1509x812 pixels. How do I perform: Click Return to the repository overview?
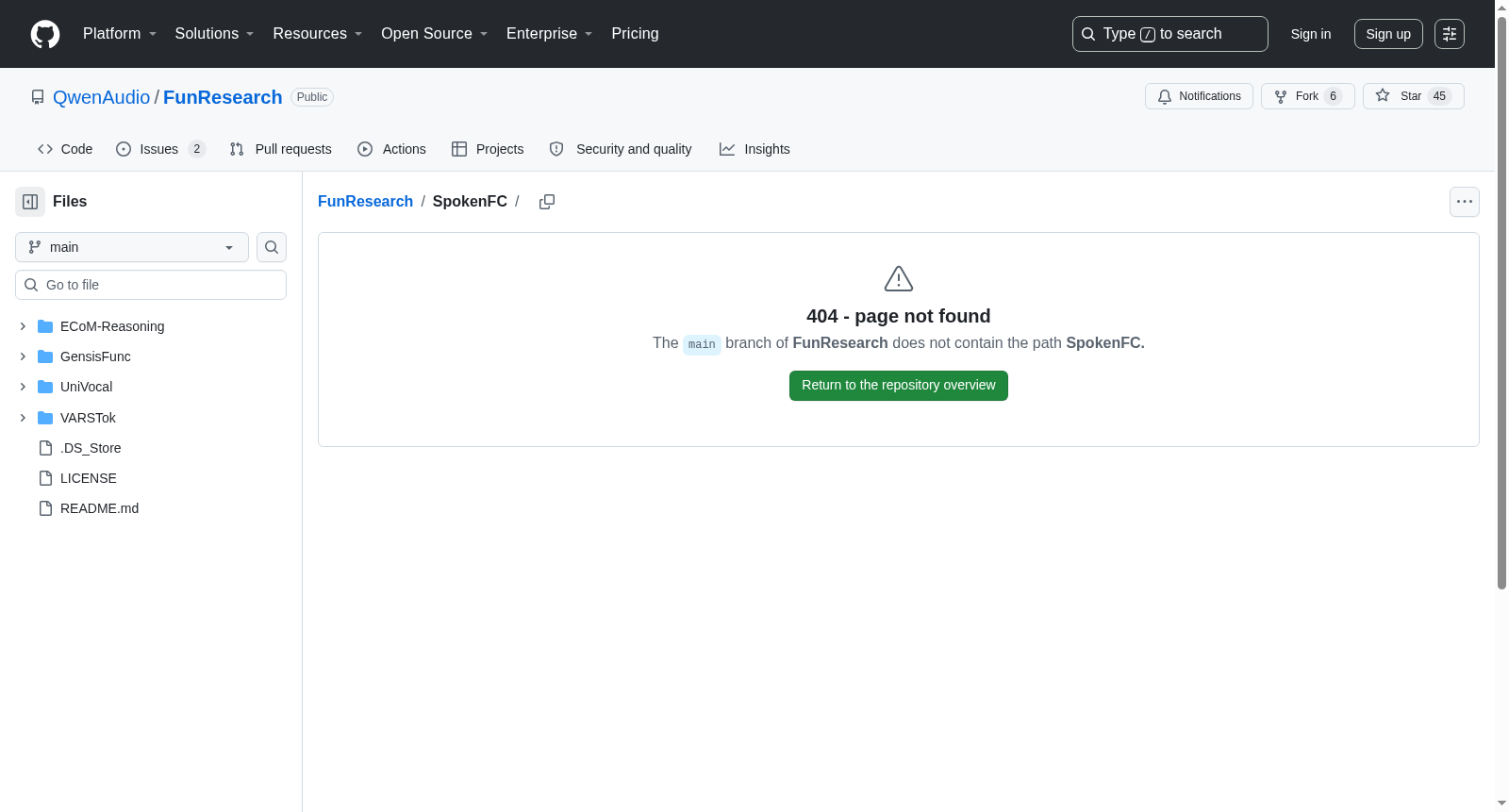pos(899,386)
